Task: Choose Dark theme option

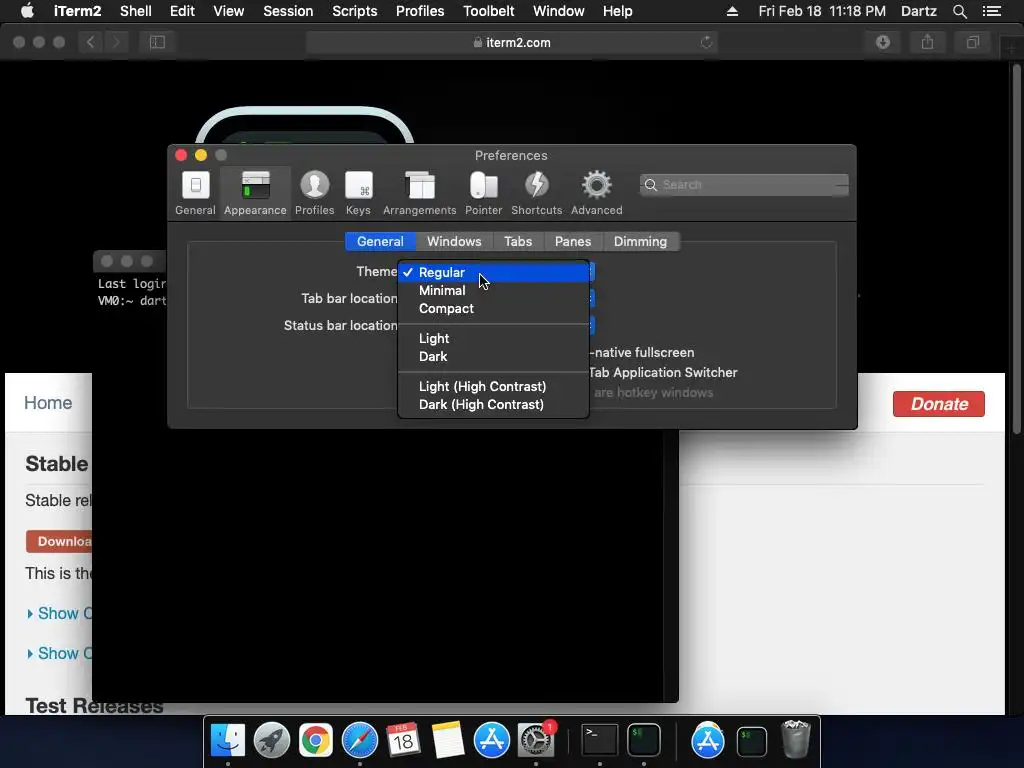Action: 494,357
